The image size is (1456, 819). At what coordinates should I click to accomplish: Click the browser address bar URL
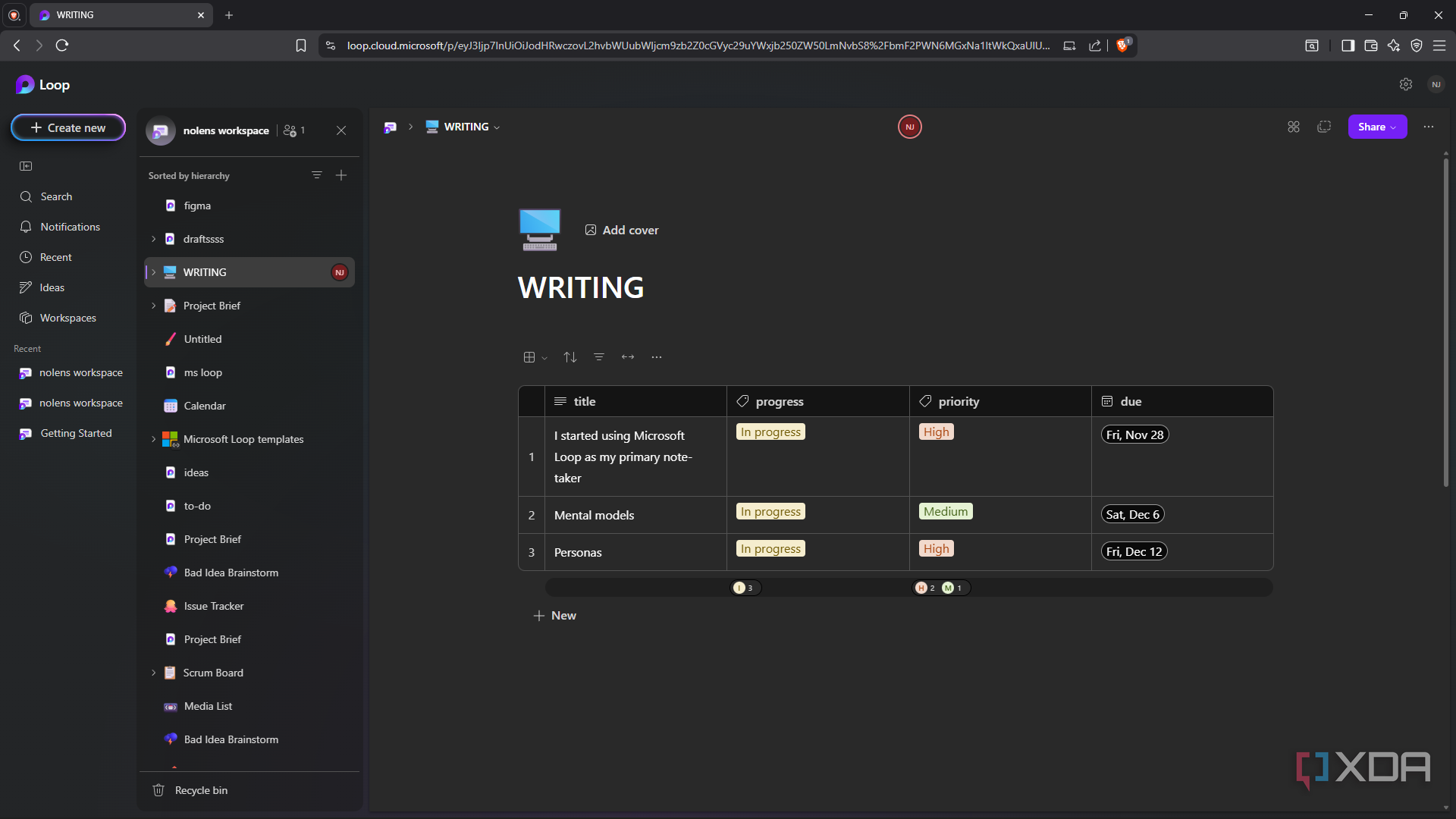[698, 45]
